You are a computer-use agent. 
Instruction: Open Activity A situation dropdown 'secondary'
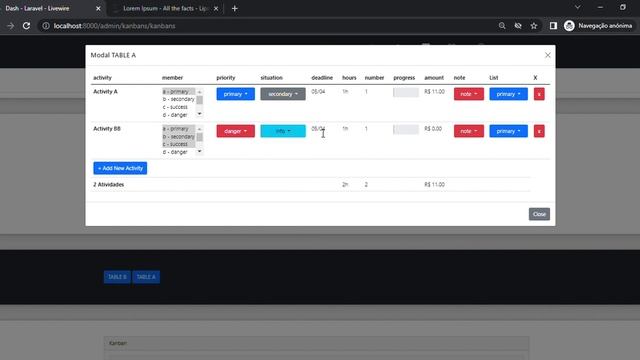283,94
